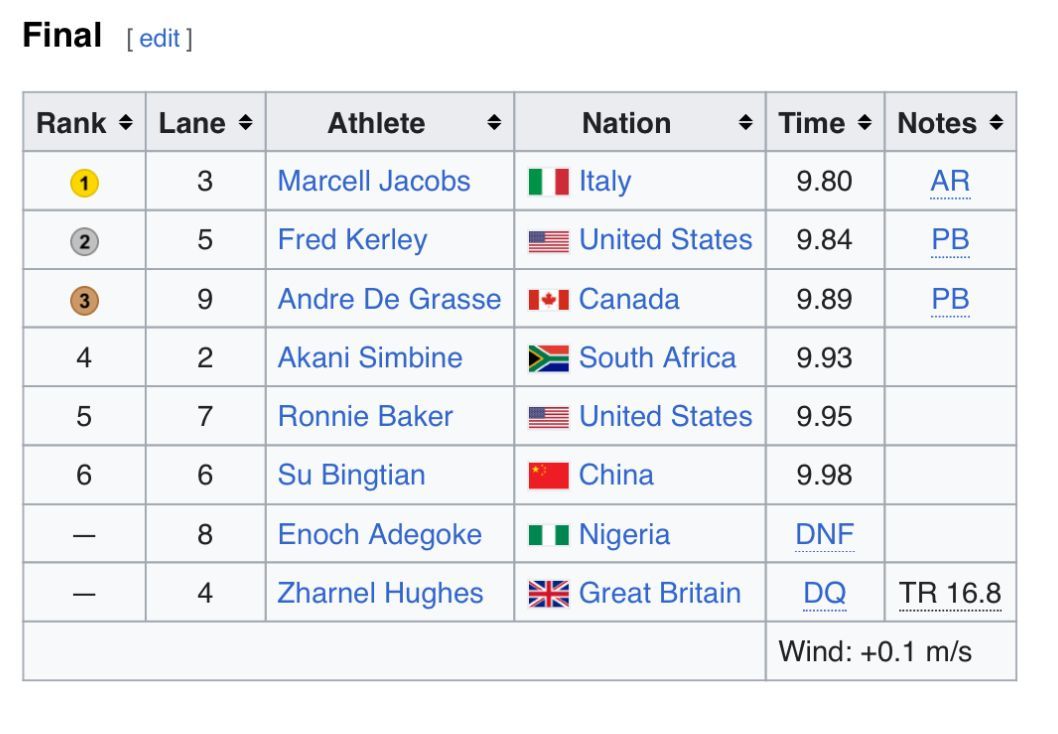The width and height of the screenshot is (1058, 734).
Task: Click the Great Britain flag icon
Action: (548, 594)
